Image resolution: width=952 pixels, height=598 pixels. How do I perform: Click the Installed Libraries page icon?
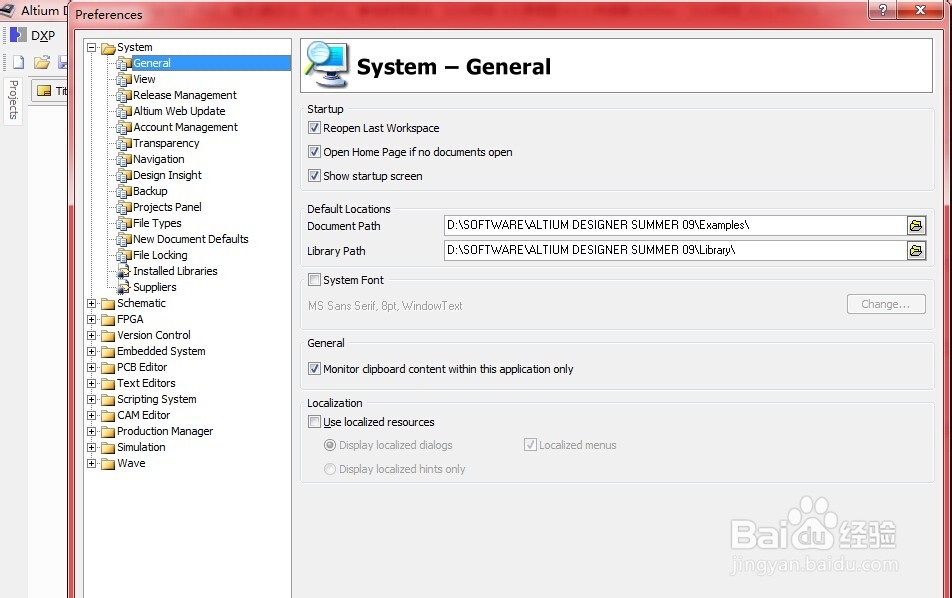pos(124,271)
